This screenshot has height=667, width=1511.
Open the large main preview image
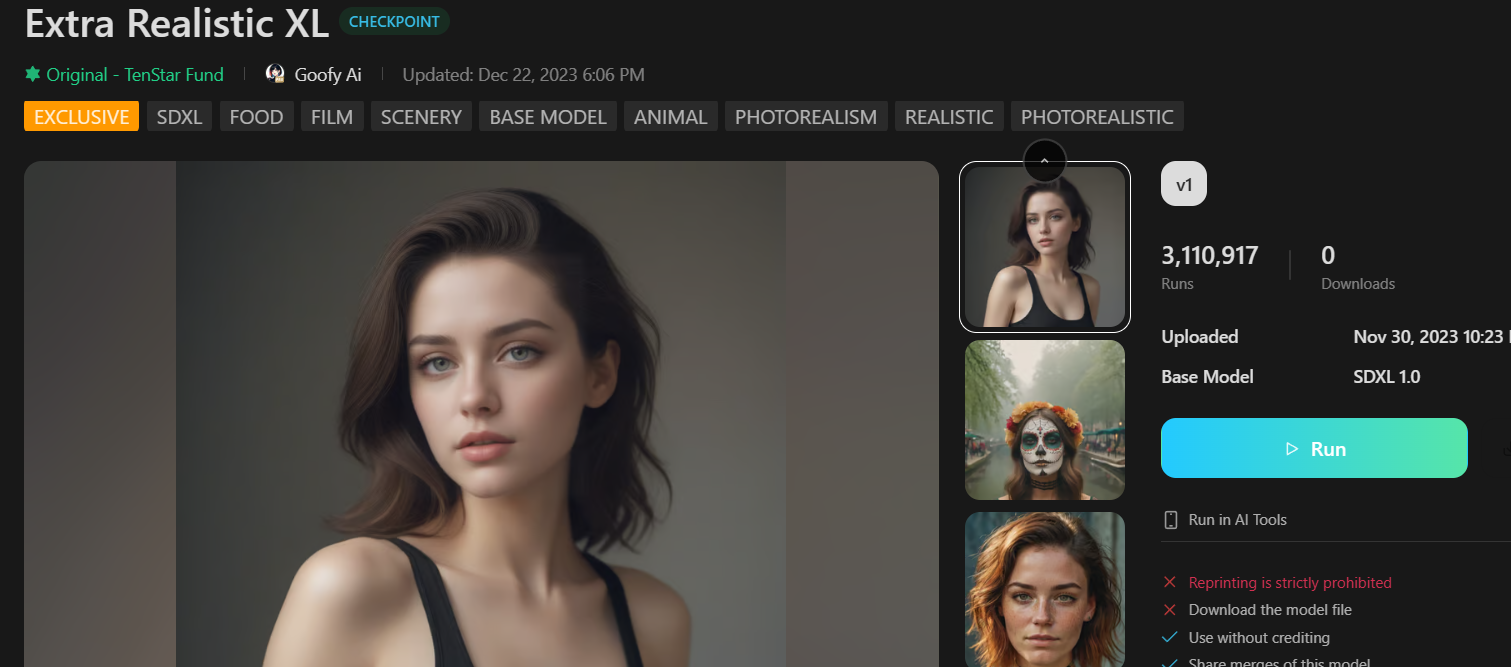[481, 414]
